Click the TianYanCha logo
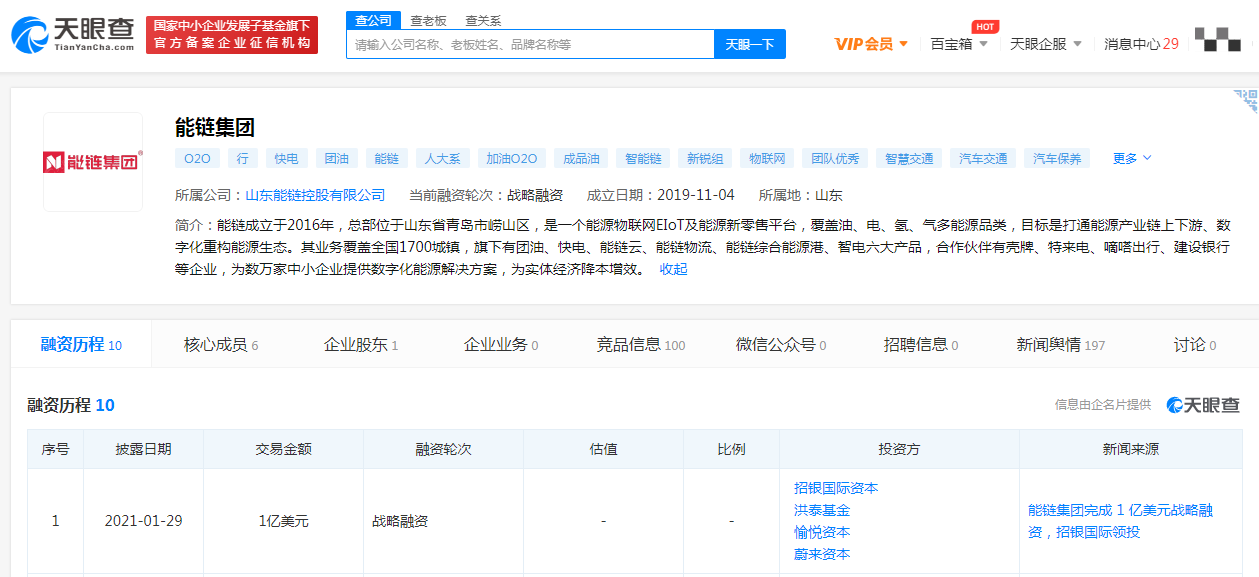 coord(72,34)
